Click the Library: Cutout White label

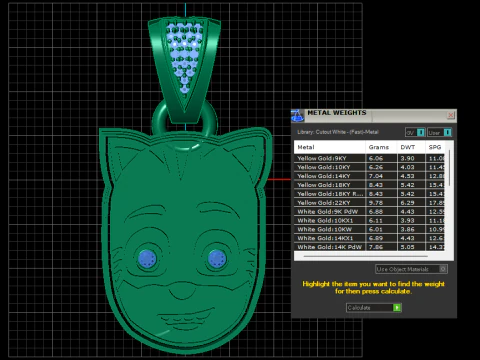tap(338, 132)
